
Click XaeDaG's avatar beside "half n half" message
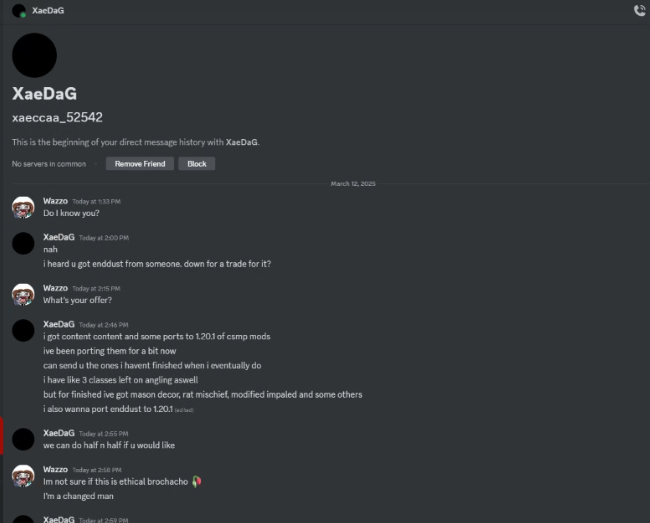coord(24,438)
